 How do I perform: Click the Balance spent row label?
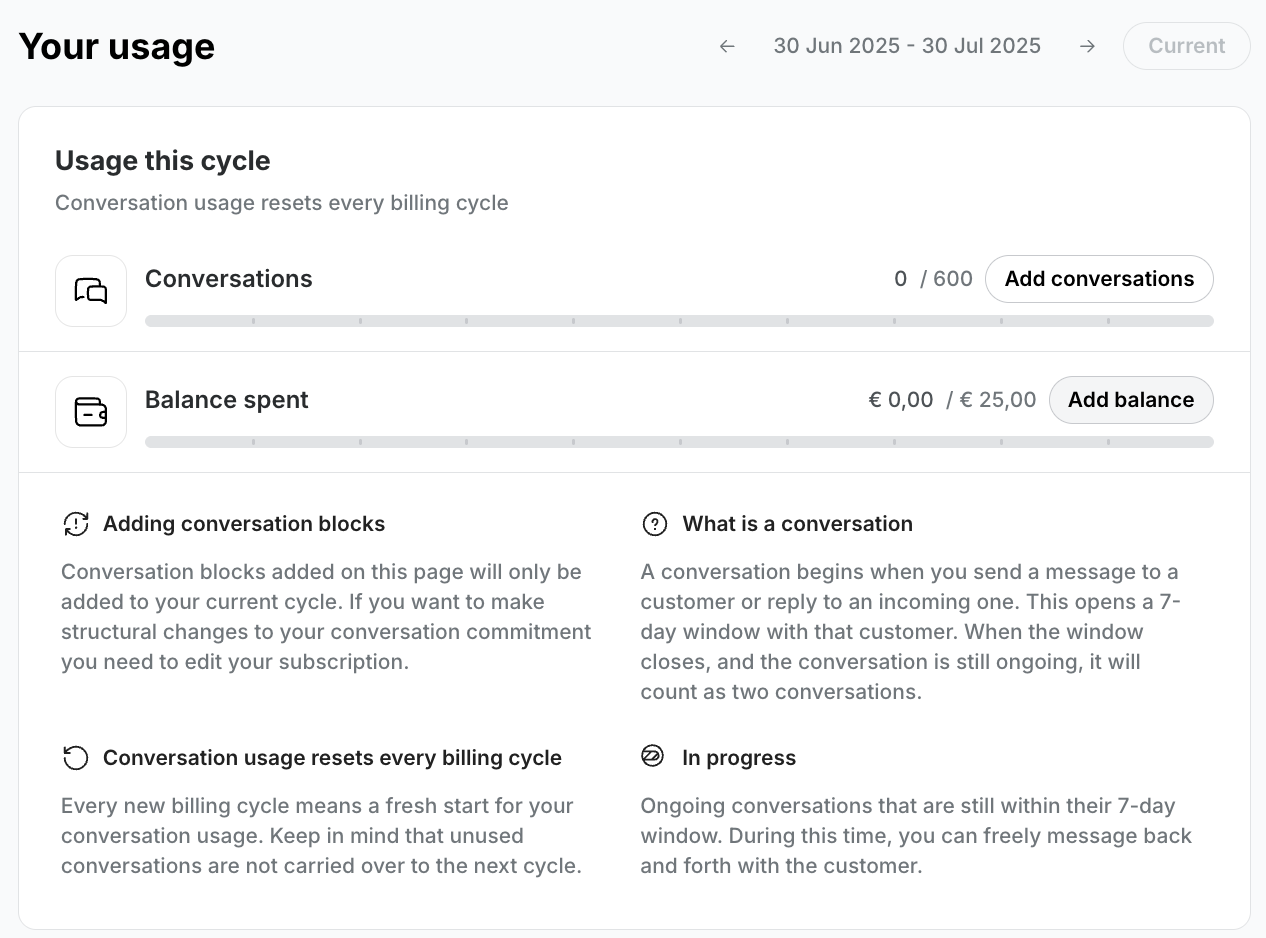pyautogui.click(x=227, y=400)
